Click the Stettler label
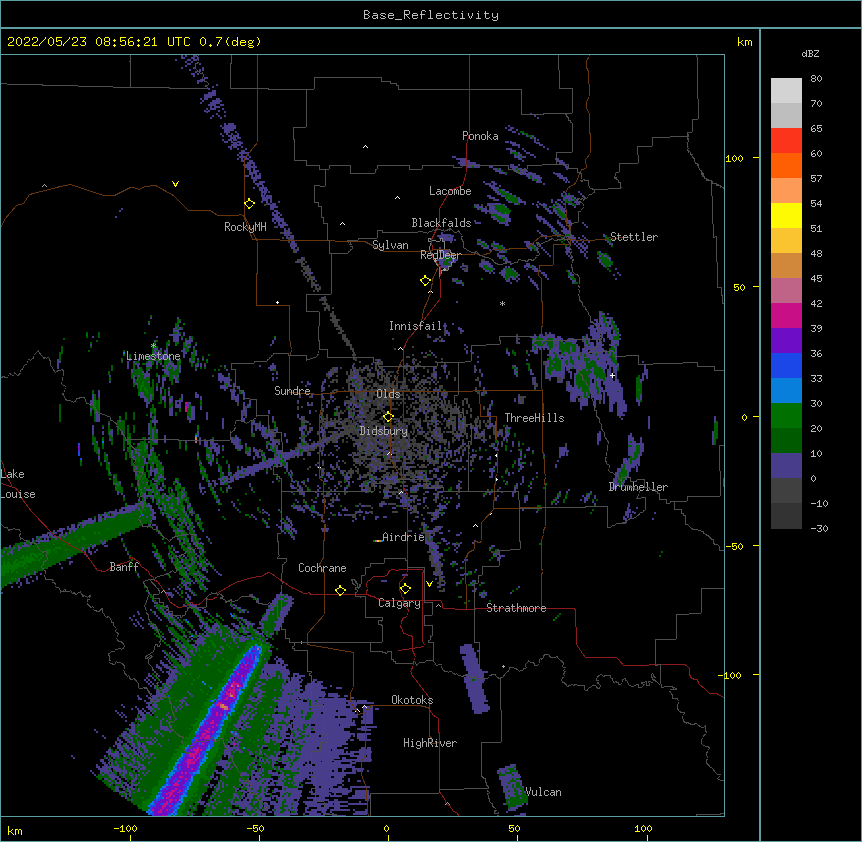The height and width of the screenshot is (842, 862). point(634,237)
